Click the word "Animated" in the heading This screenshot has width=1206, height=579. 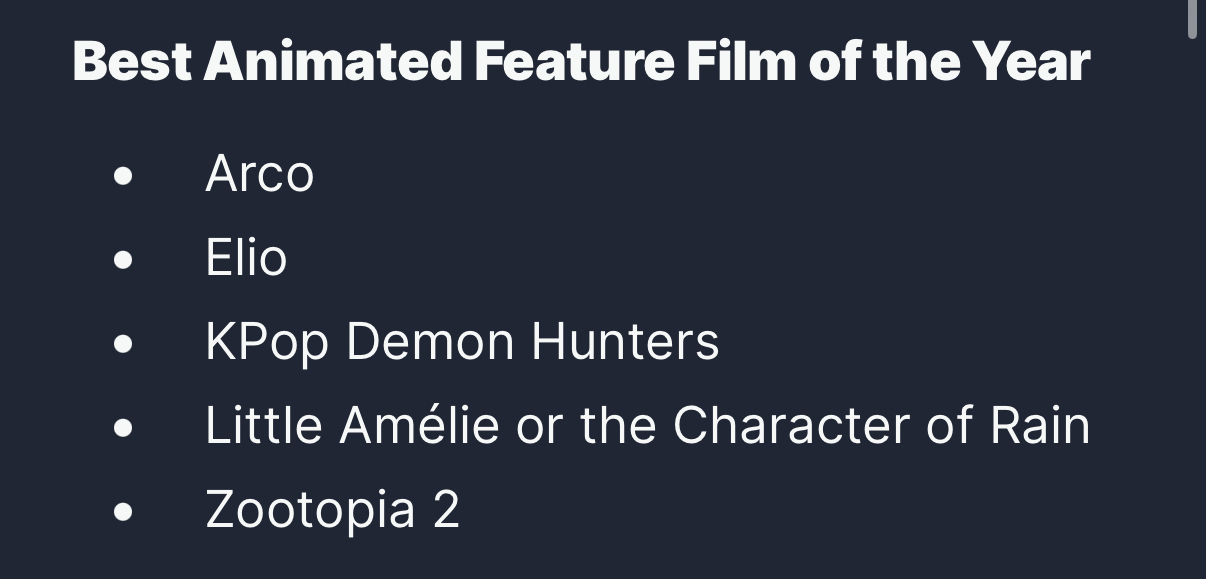point(333,61)
